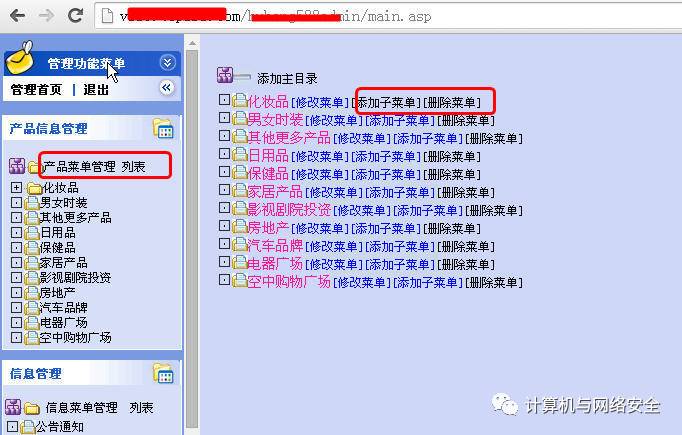682x435 pixels.
Task: Click purple tree icon beside 产品菜单管理
Action: [x=17, y=166]
